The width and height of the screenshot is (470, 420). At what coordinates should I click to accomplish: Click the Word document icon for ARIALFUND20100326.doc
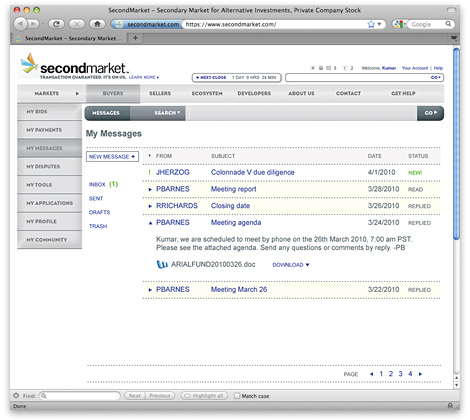tap(162, 264)
